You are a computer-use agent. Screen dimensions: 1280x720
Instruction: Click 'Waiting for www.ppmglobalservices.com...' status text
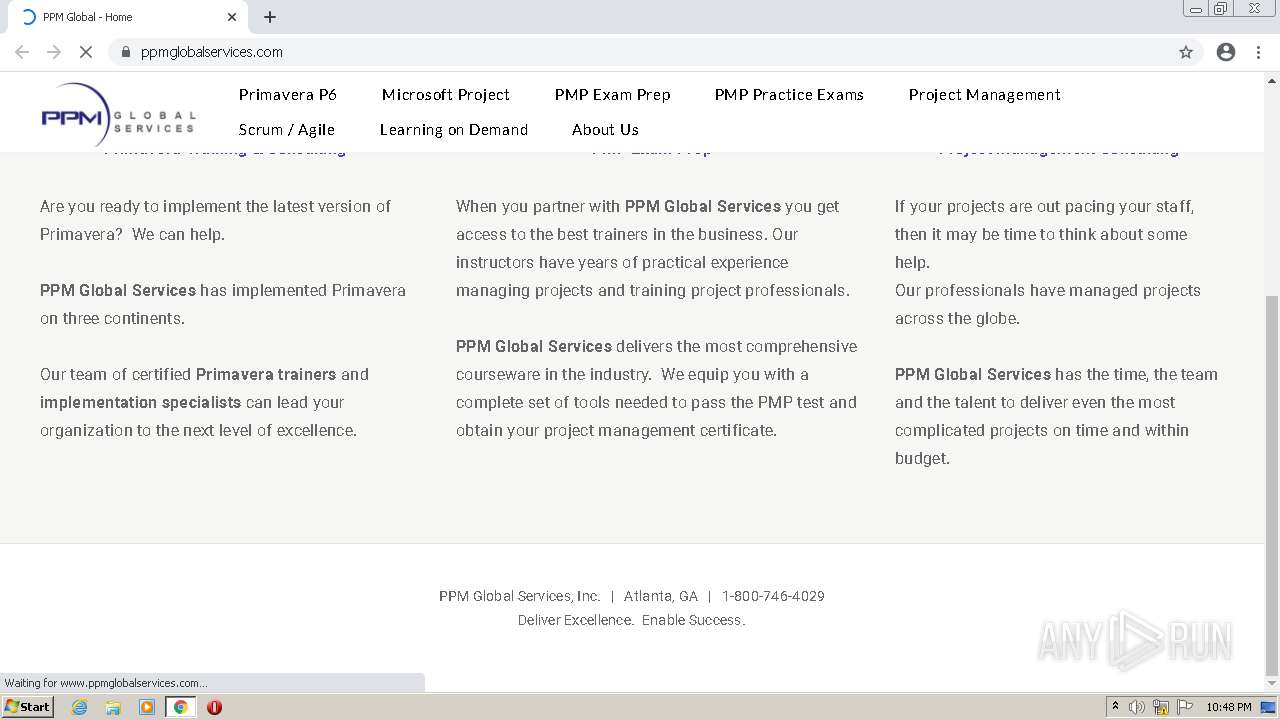tap(106, 683)
